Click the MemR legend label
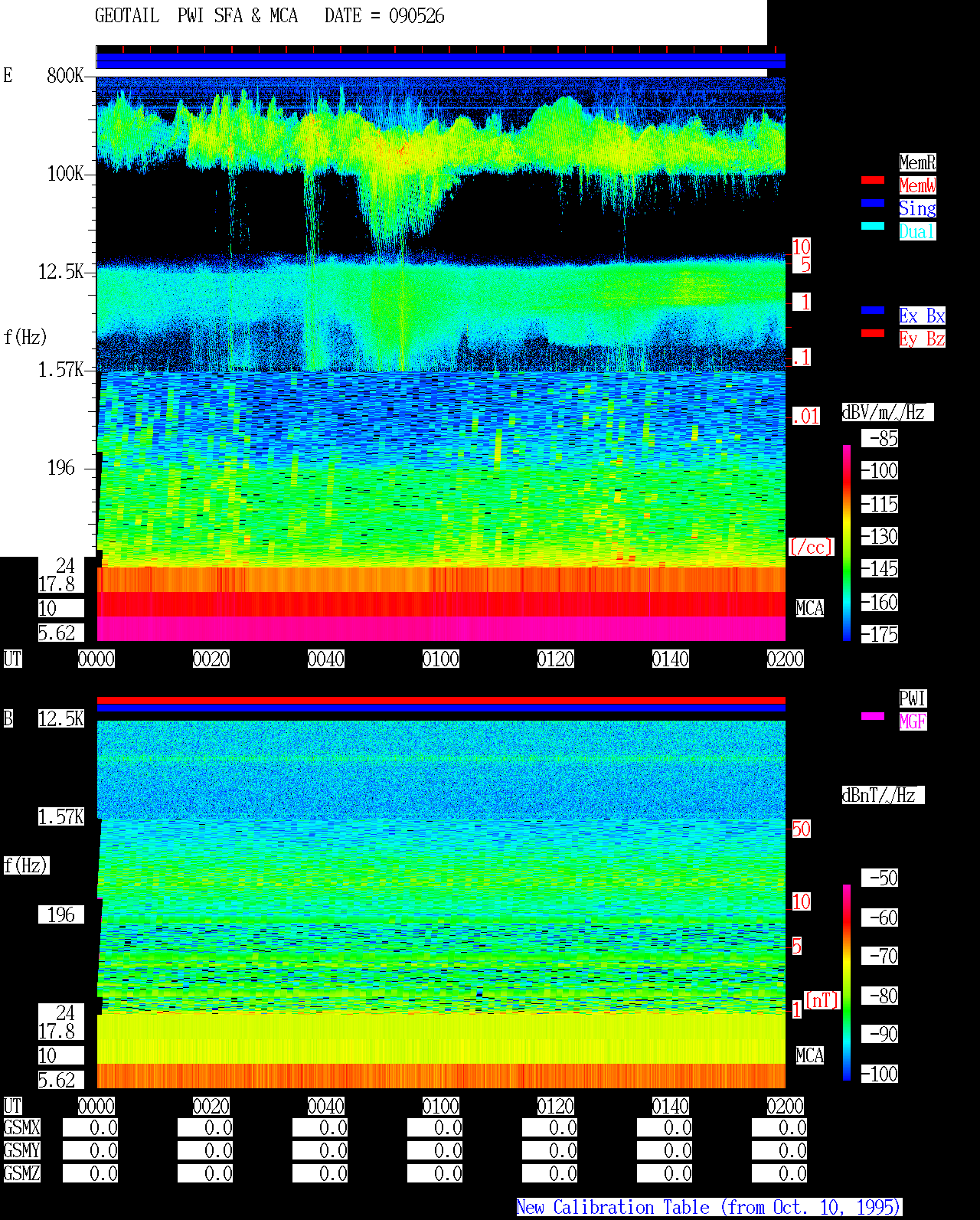The image size is (980, 1220). 917,162
